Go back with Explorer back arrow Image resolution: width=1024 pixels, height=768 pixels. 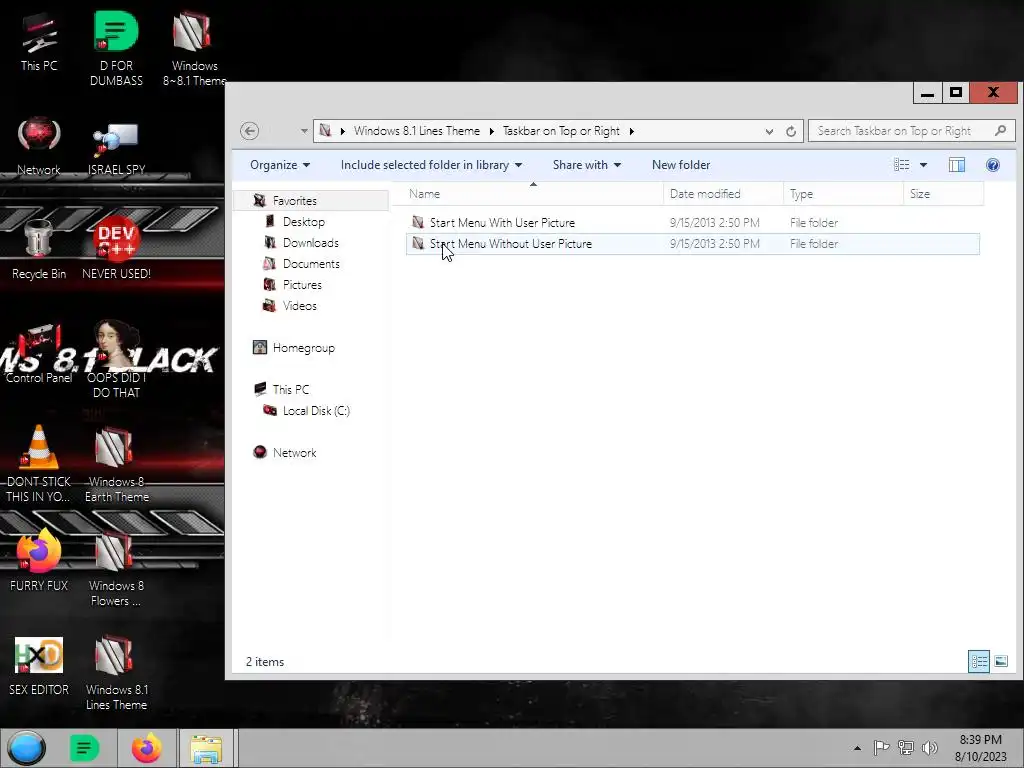coord(249,131)
